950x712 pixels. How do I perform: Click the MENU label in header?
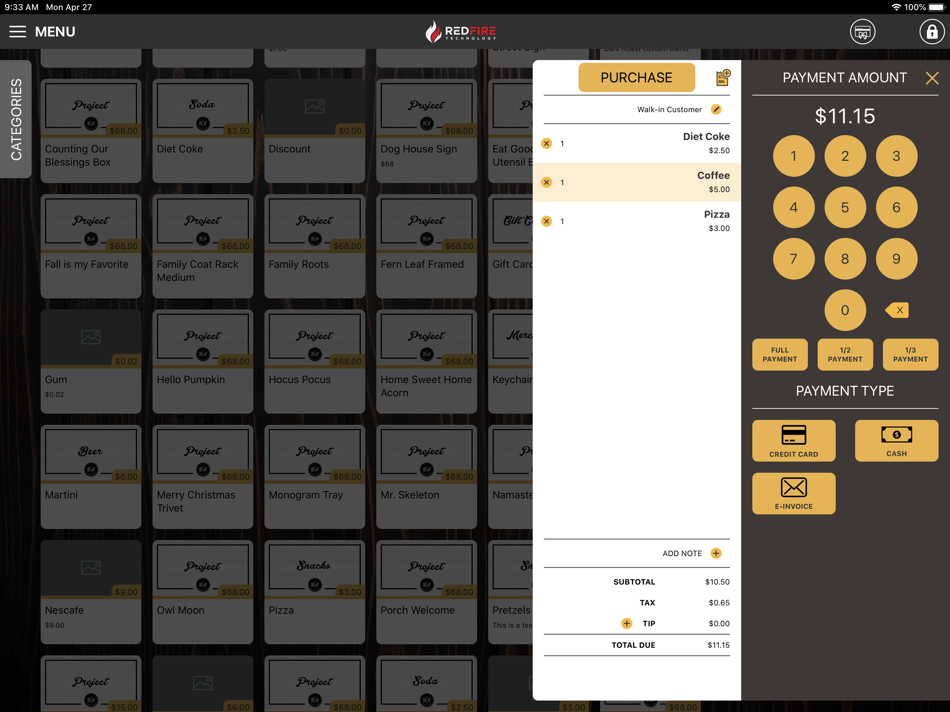55,32
